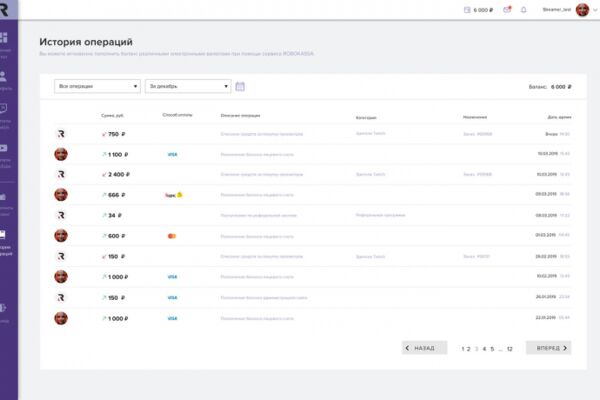Viewport: 600px width, 400px height.
Task: Open the profile person icon in sidebar
Action: click(x=3, y=76)
